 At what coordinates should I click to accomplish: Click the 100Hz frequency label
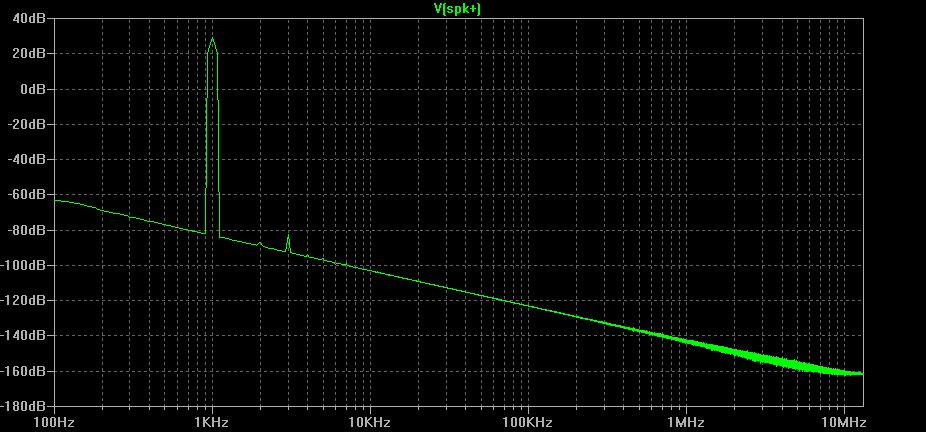pos(54,423)
